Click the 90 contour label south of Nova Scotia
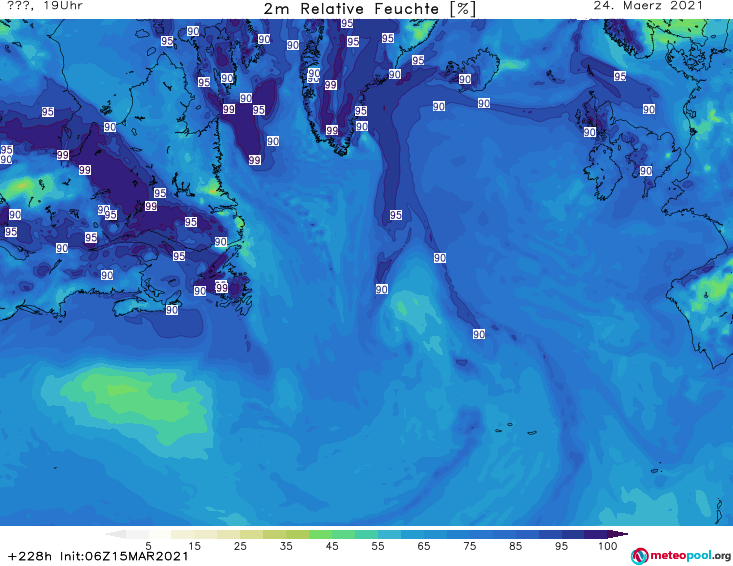Image resolution: width=733 pixels, height=566 pixels. pos(172,310)
